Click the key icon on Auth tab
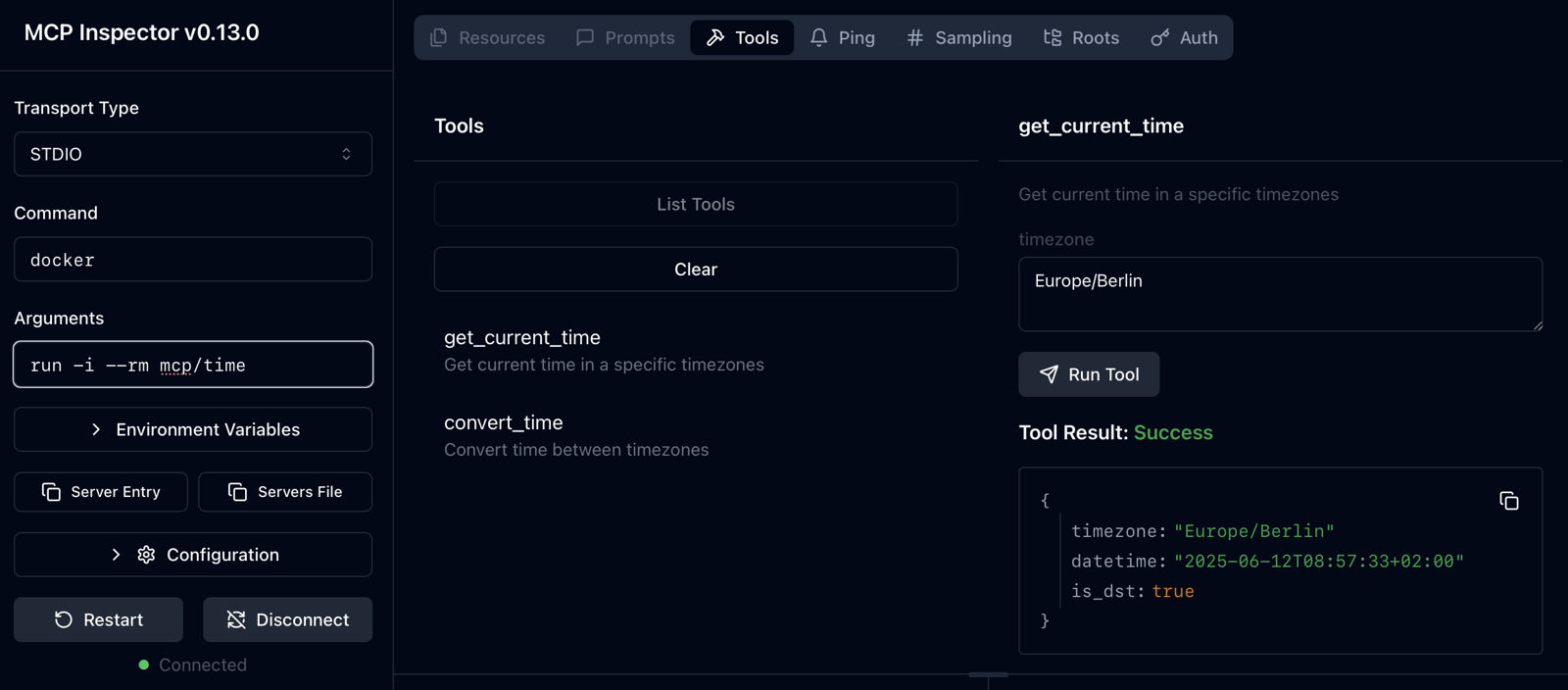 pos(1159,37)
